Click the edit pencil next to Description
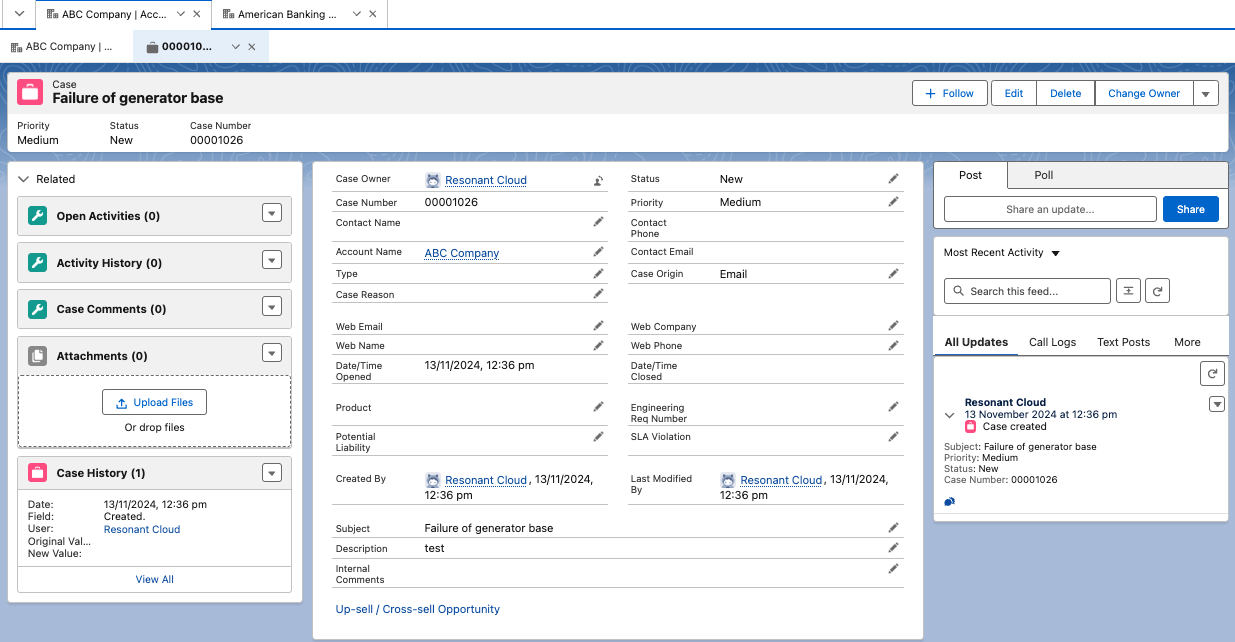This screenshot has width=1235, height=642. tap(893, 548)
